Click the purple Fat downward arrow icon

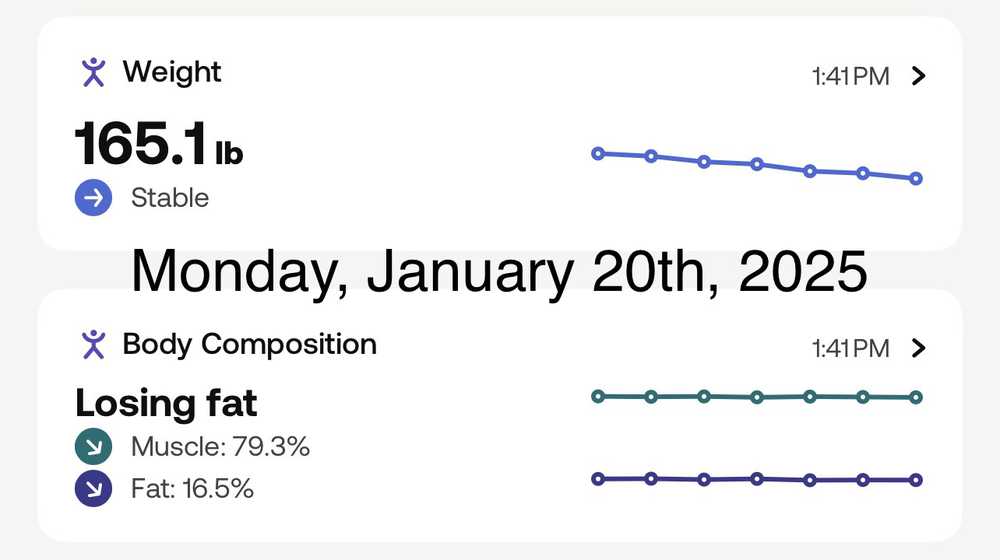[x=93, y=489]
